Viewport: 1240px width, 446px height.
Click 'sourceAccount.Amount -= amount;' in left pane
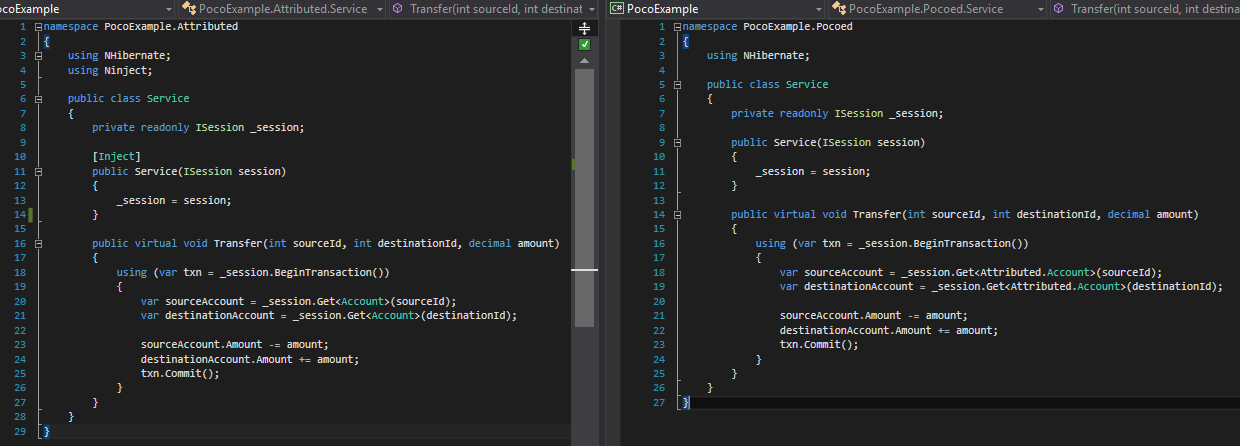[x=234, y=345]
